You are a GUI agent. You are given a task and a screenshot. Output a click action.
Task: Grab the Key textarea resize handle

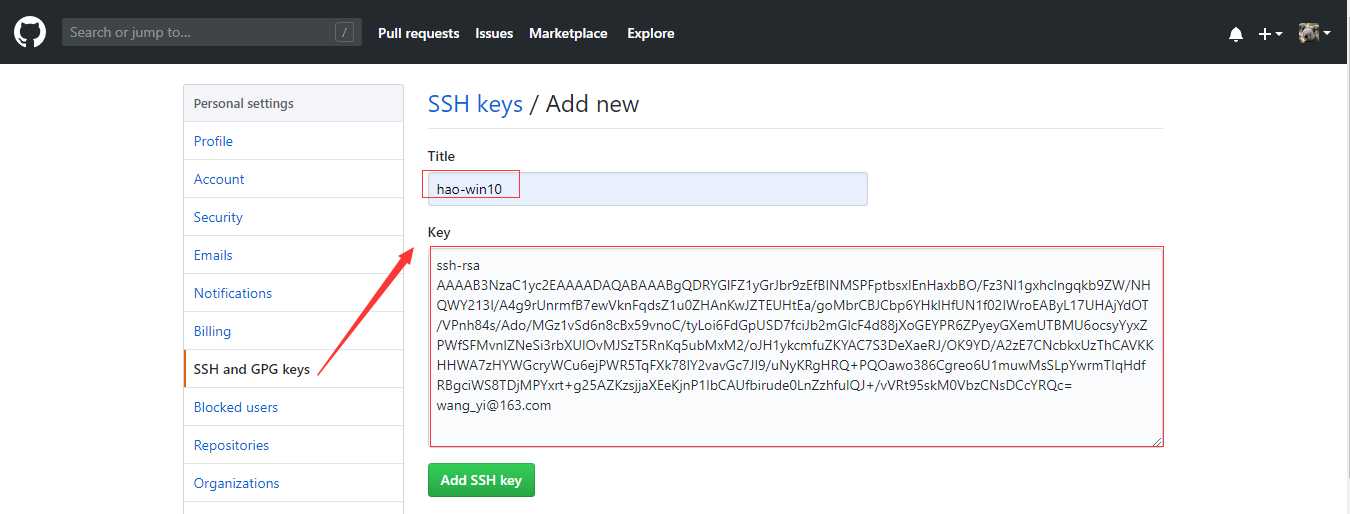click(x=1158, y=440)
